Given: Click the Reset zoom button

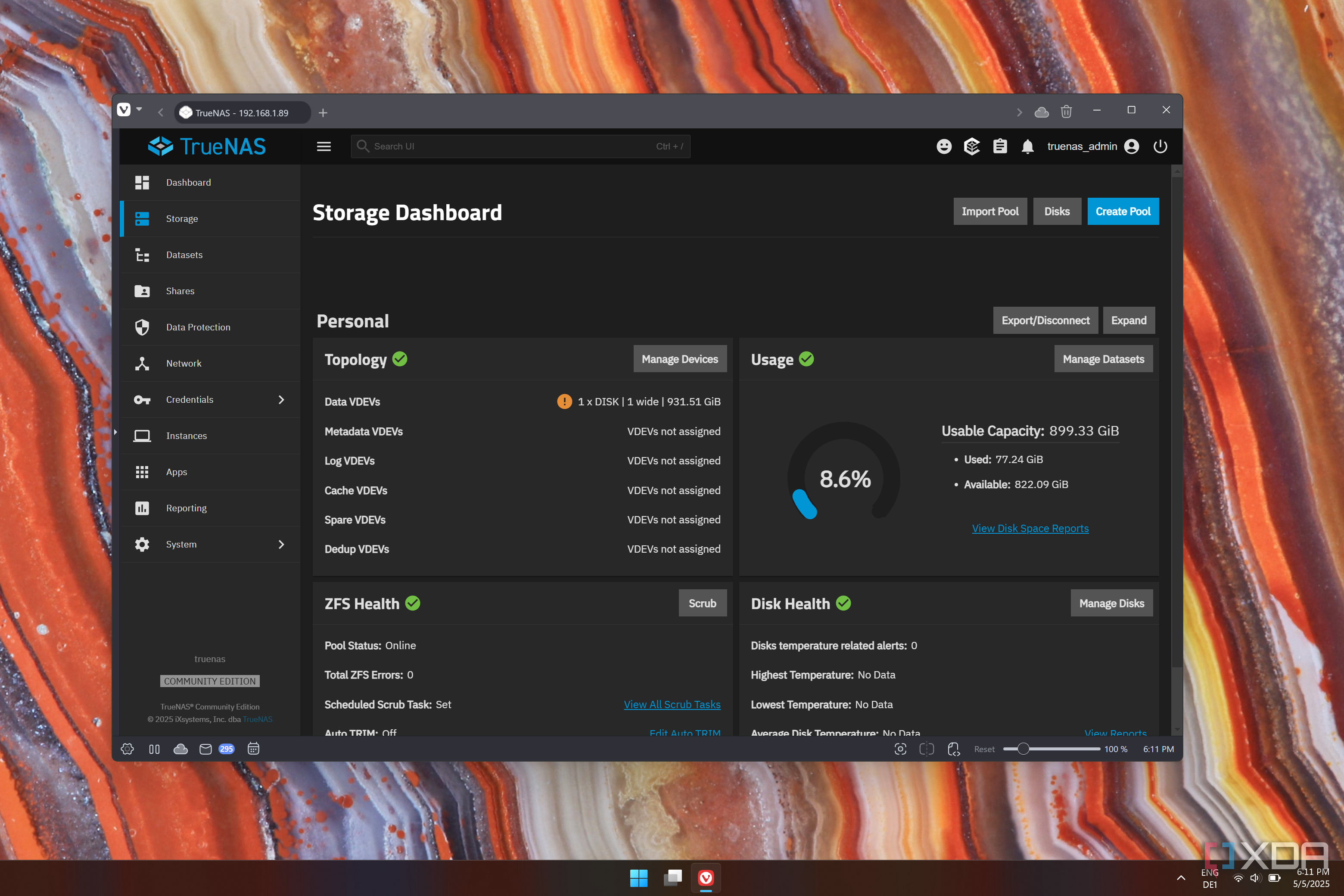Looking at the screenshot, I should pos(984,749).
